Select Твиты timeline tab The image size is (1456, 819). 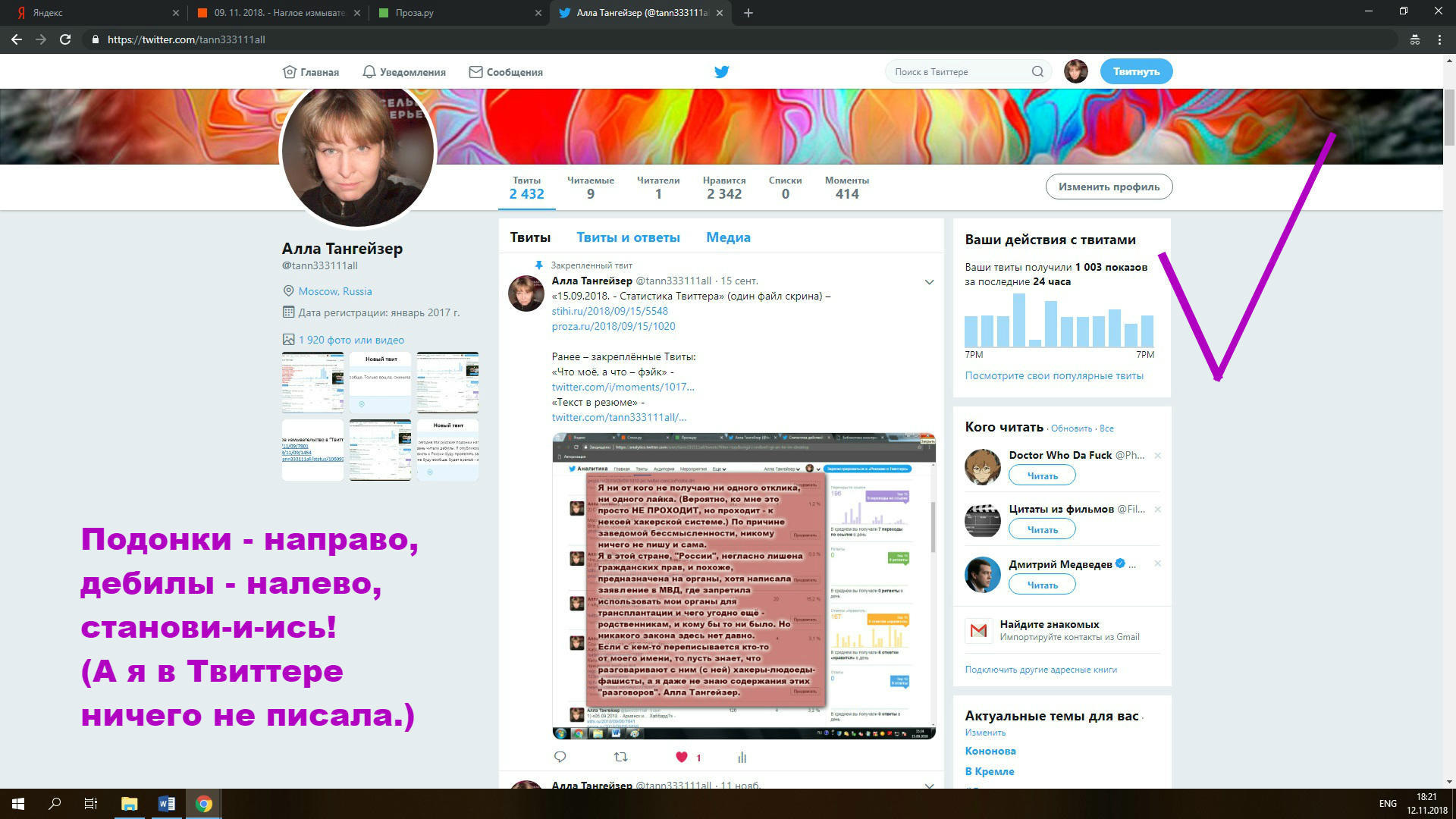click(x=530, y=237)
